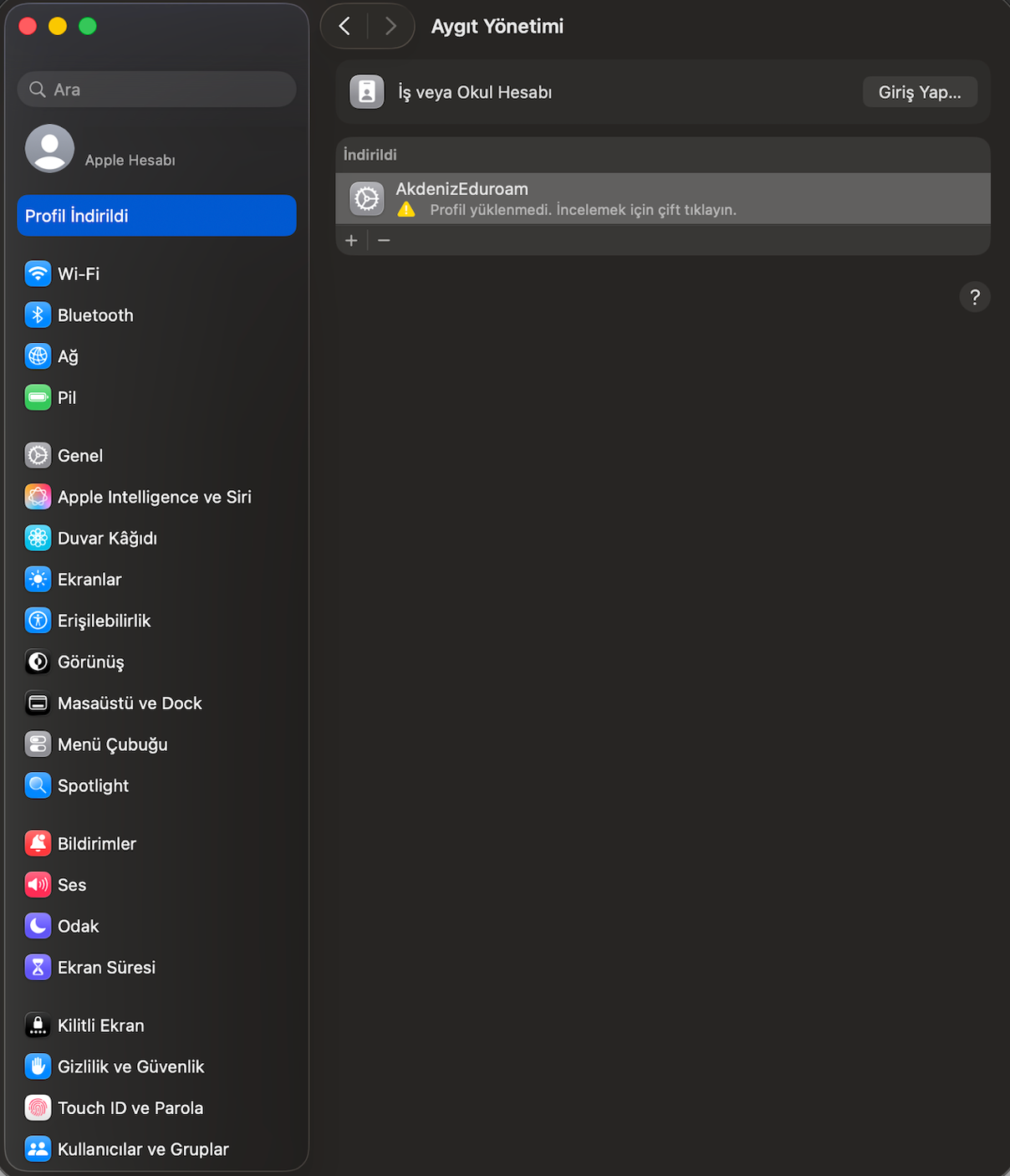The image size is (1010, 1176).
Task: Navigate back with the left arrow
Action: 344,26
